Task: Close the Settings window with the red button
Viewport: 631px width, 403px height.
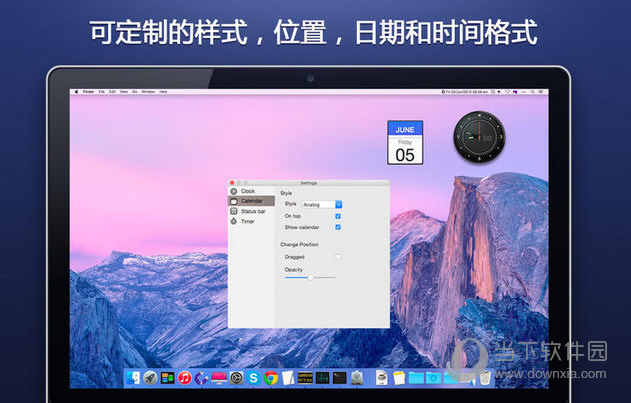Action: pyautogui.click(x=232, y=183)
